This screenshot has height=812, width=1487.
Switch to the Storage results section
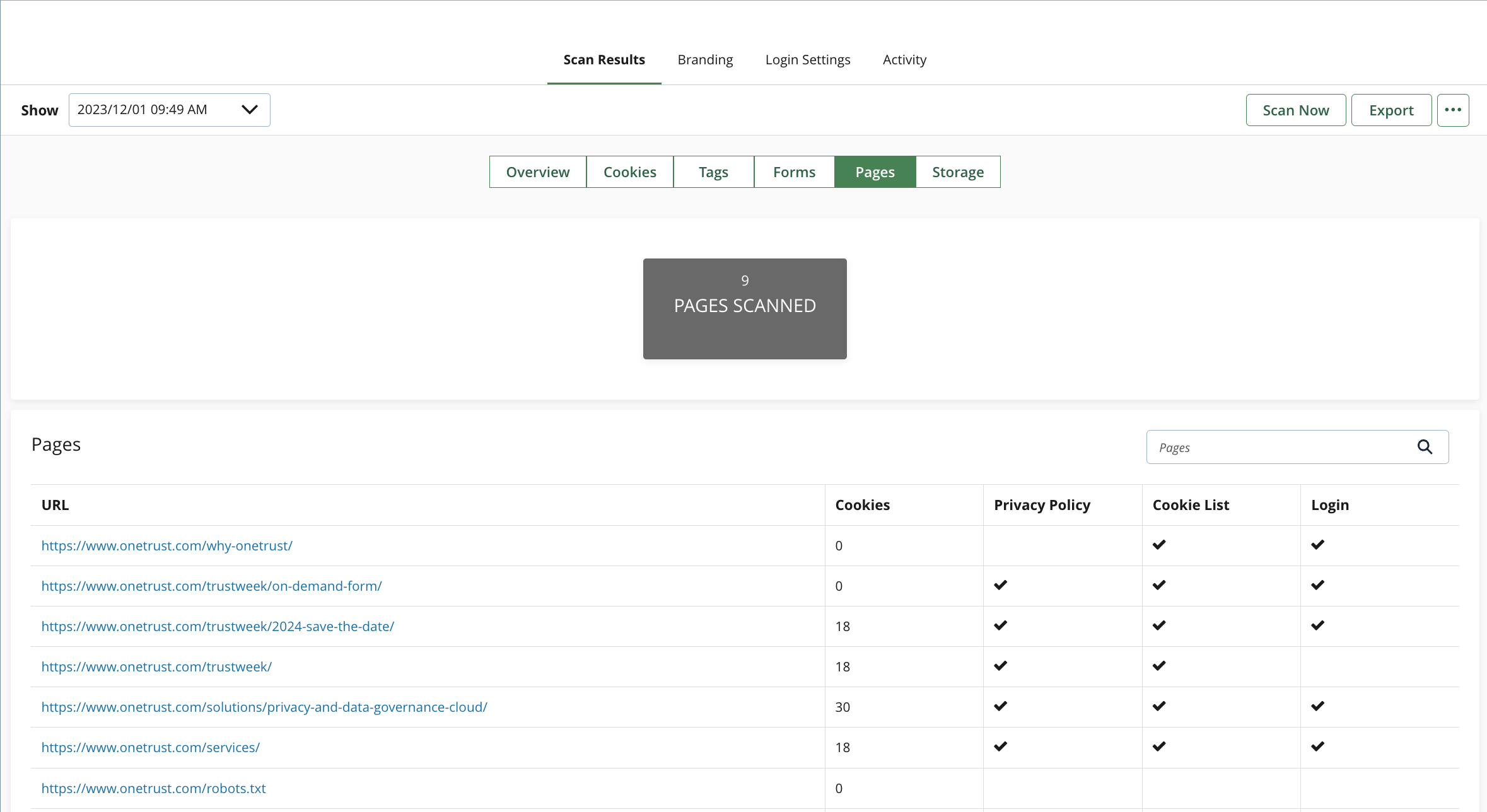click(x=957, y=172)
